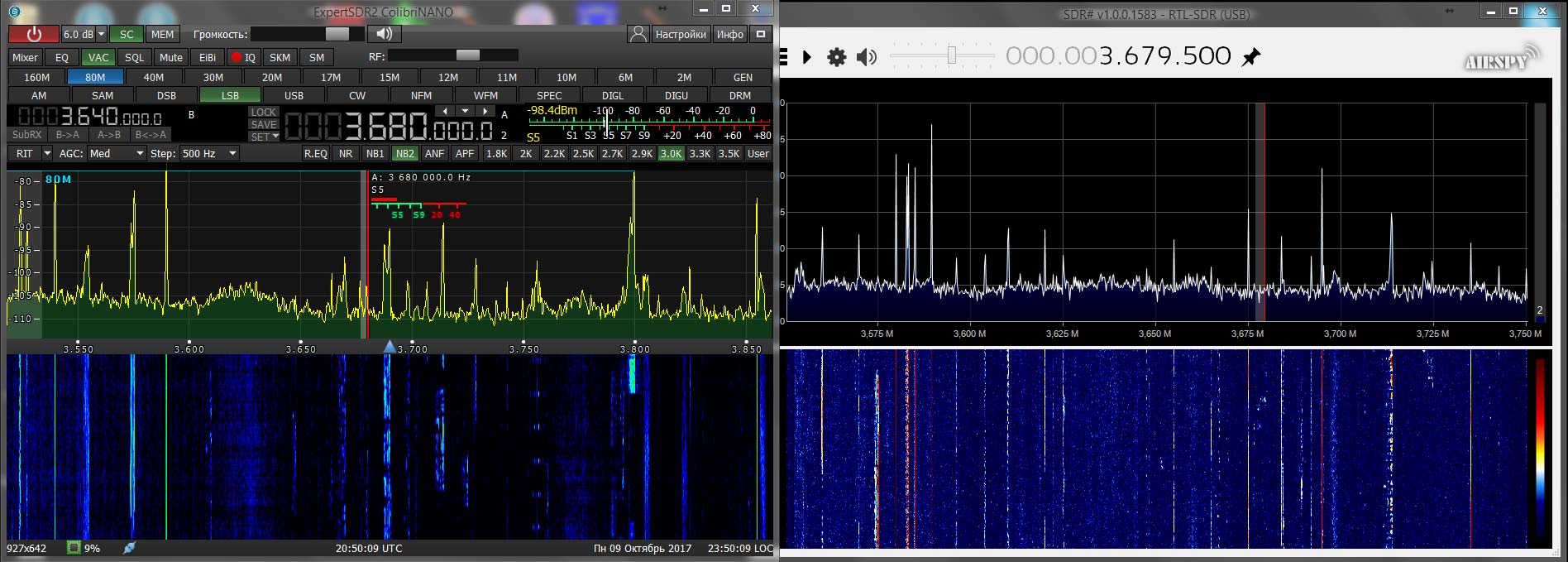Click the Mixer button
Viewport: 1568px width, 562px height.
pos(25,57)
